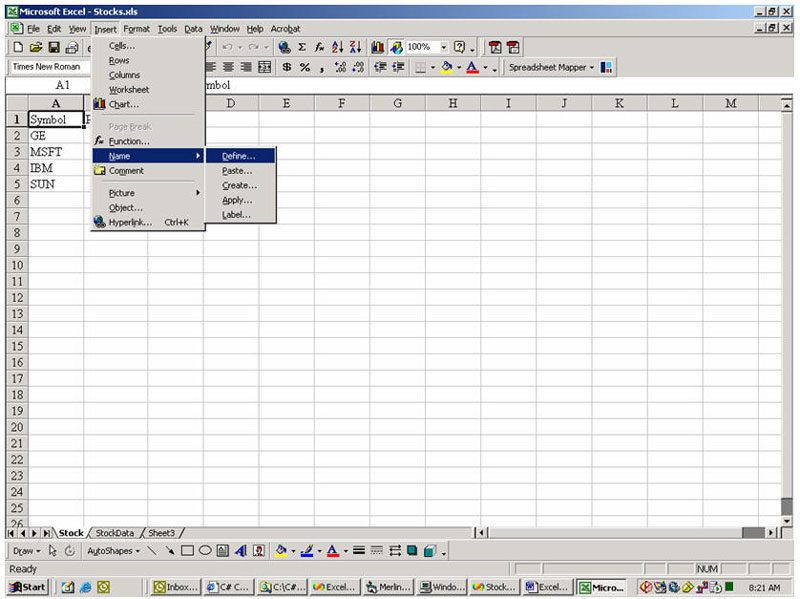
Task: Open the Spreadsheet Mapper dropdown
Action: (592, 67)
